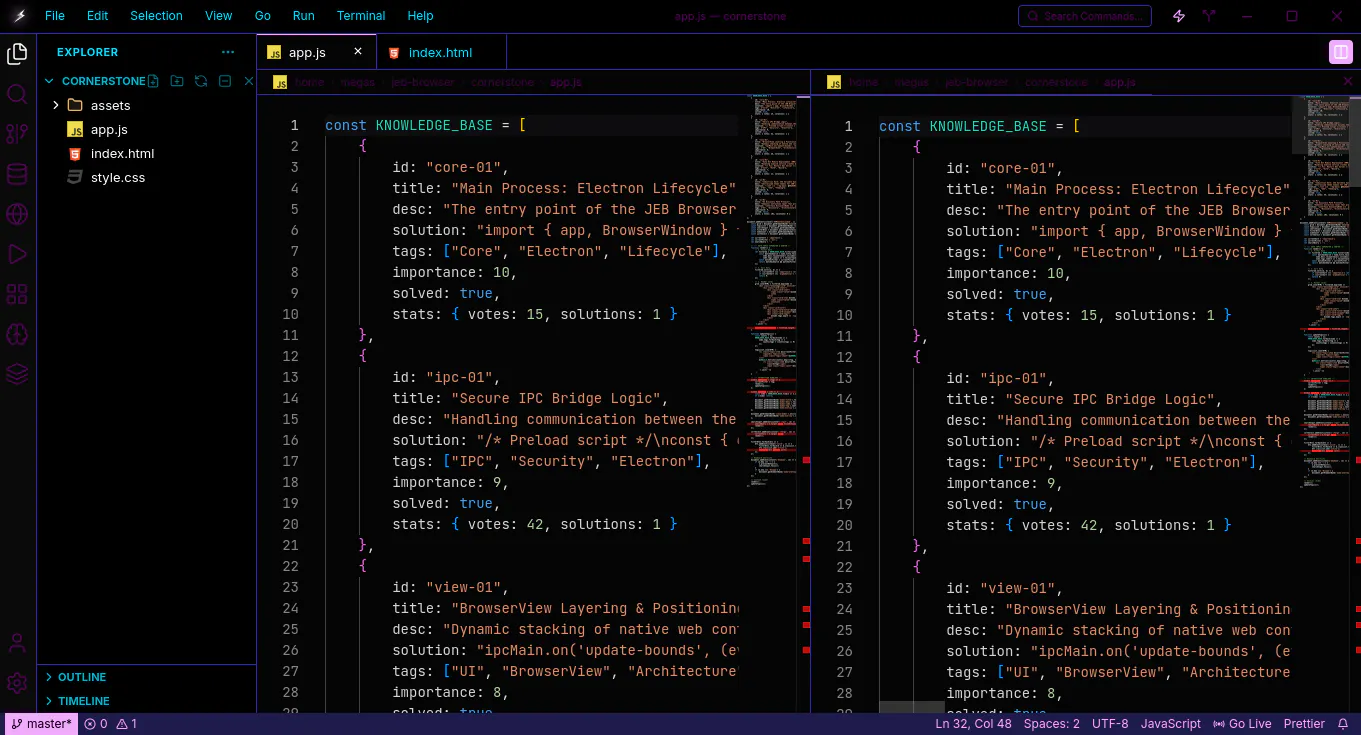Open the Run and Debug view icon
Screen dimensions: 1361x735
point(17,254)
